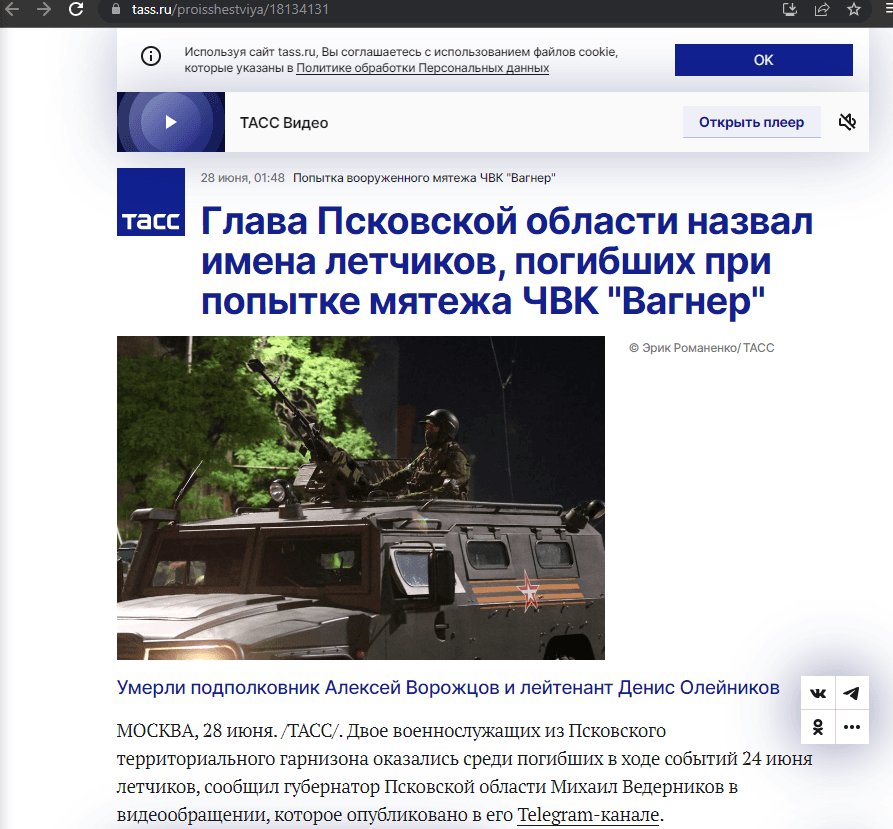Image resolution: width=893 pixels, height=829 pixels.
Task: Reload the page with the refresh icon
Action: (76, 9)
